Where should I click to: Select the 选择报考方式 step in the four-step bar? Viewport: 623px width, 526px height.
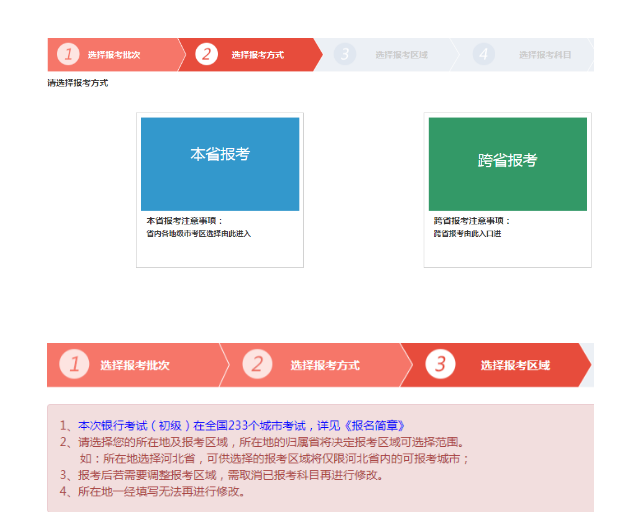(257, 55)
